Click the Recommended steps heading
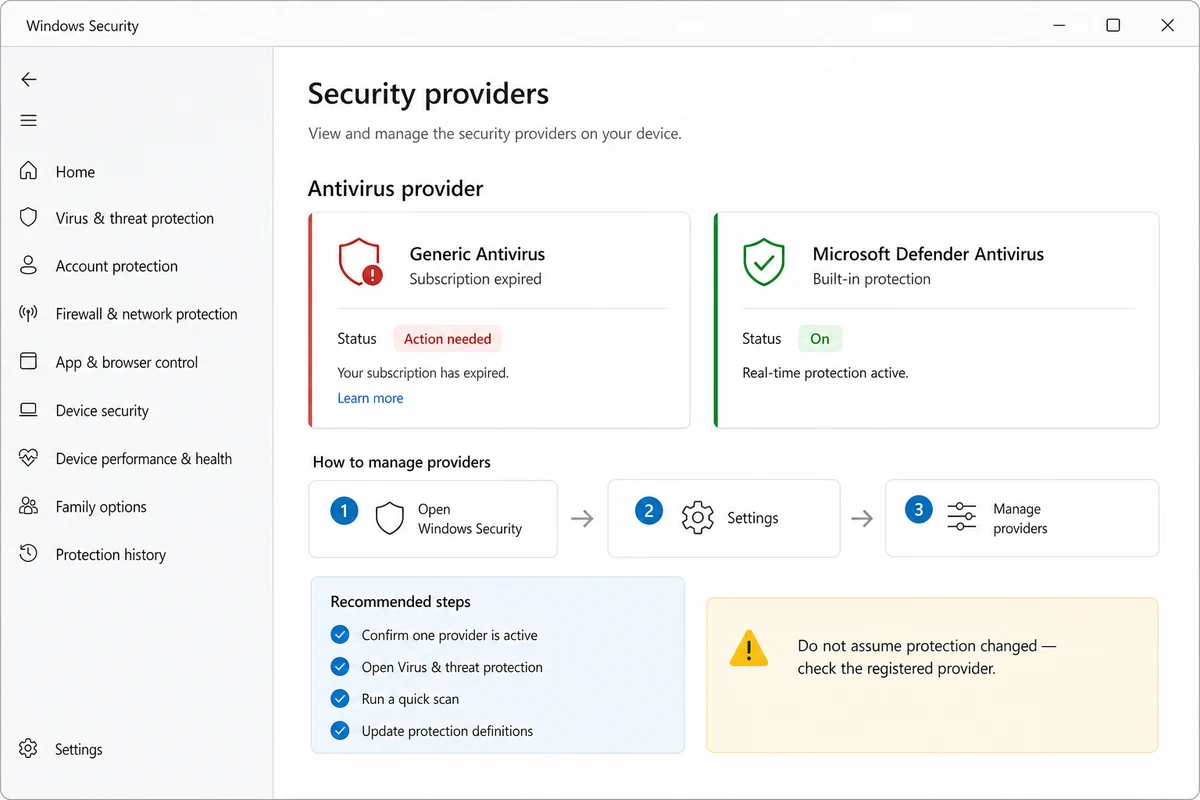This screenshot has width=1200, height=800. tap(400, 602)
